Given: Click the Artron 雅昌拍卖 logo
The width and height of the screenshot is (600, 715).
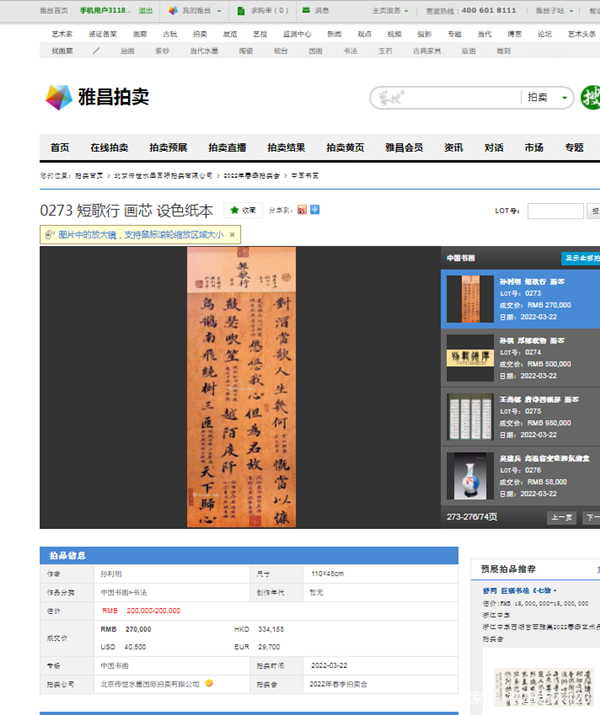Looking at the screenshot, I should (97, 97).
